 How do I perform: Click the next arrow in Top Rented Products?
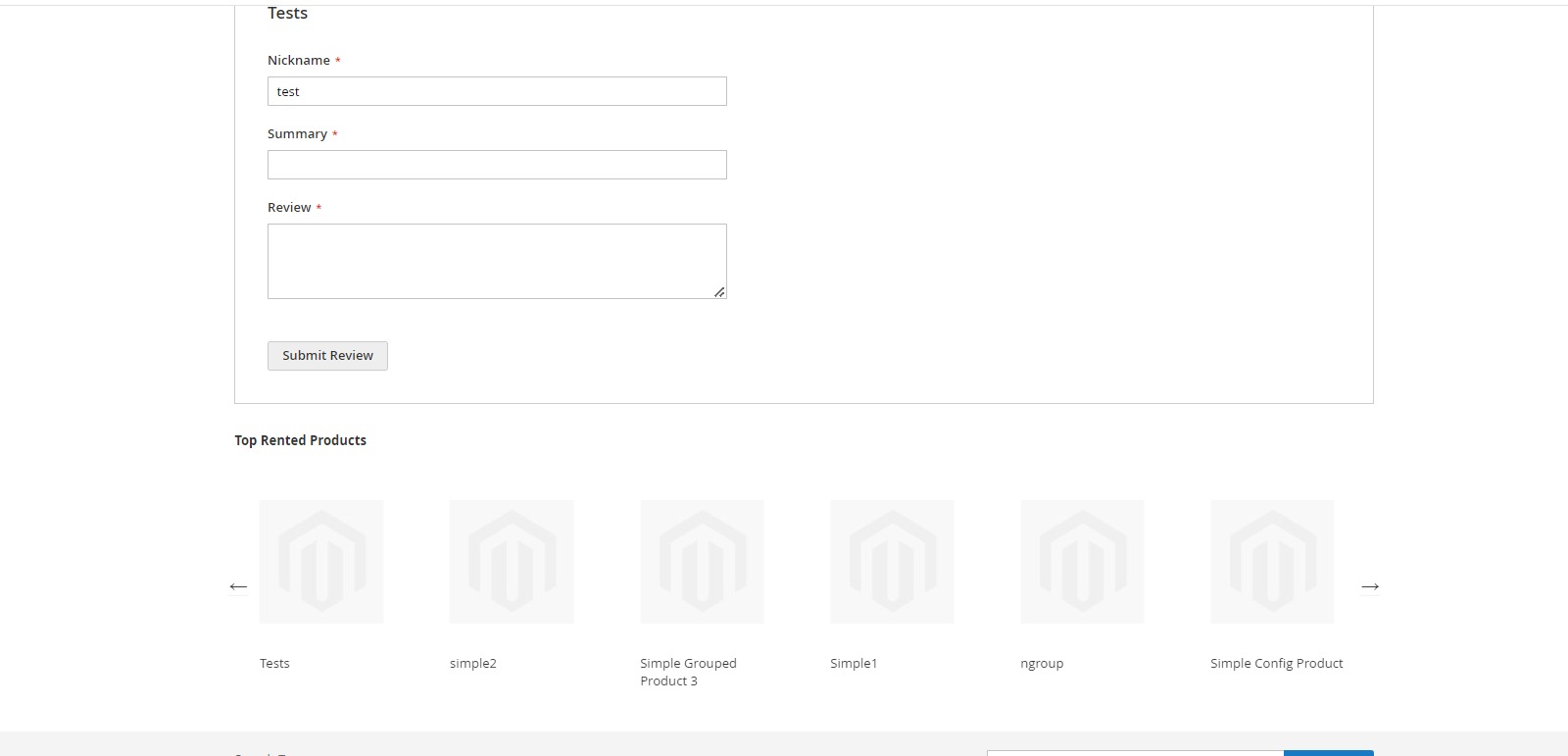[1370, 586]
